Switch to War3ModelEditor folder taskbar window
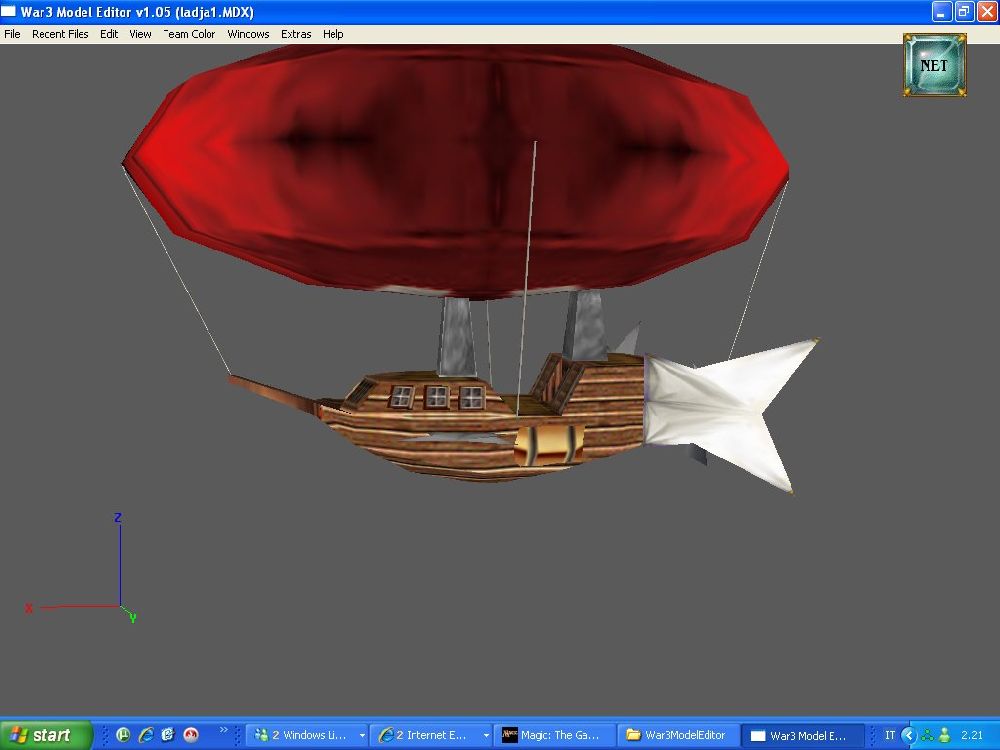This screenshot has width=1000, height=750. pyautogui.click(x=678, y=735)
